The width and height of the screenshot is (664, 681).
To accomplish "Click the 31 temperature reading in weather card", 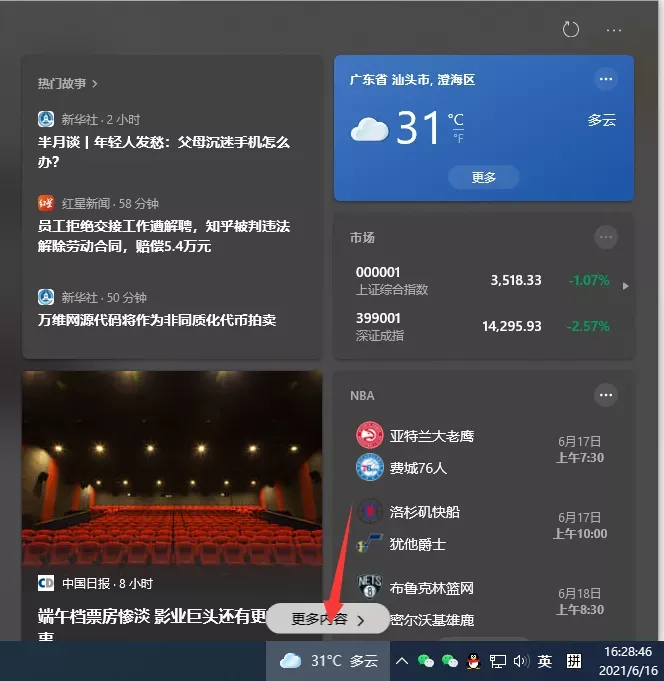I will point(418,128).
